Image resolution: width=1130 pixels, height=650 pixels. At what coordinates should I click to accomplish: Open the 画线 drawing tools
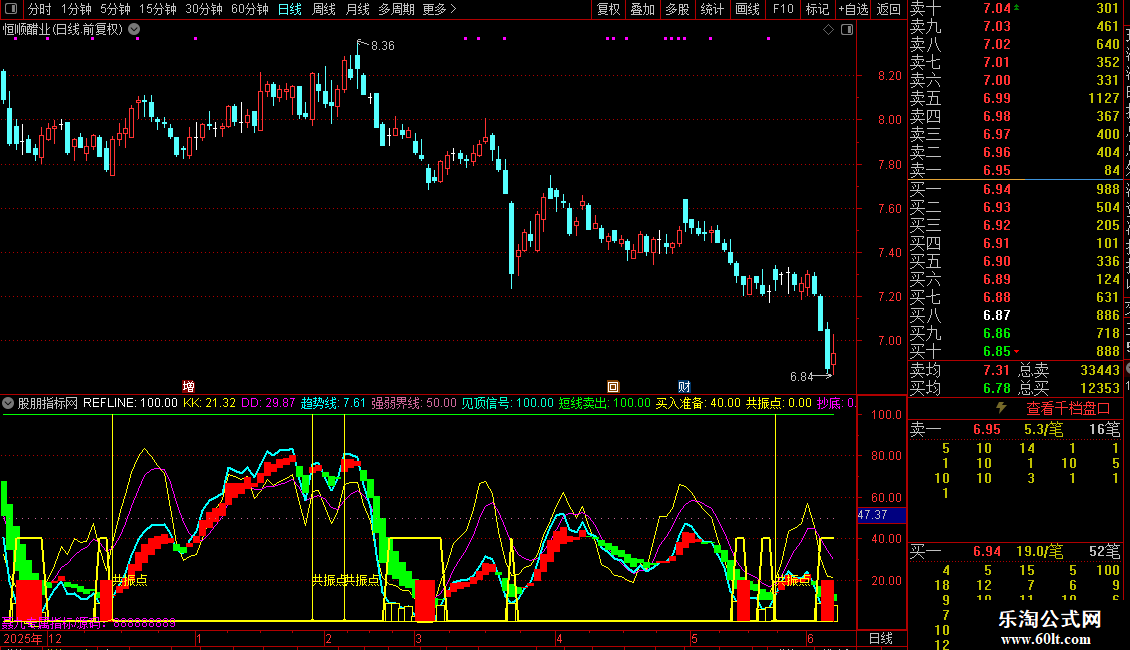pos(747,9)
